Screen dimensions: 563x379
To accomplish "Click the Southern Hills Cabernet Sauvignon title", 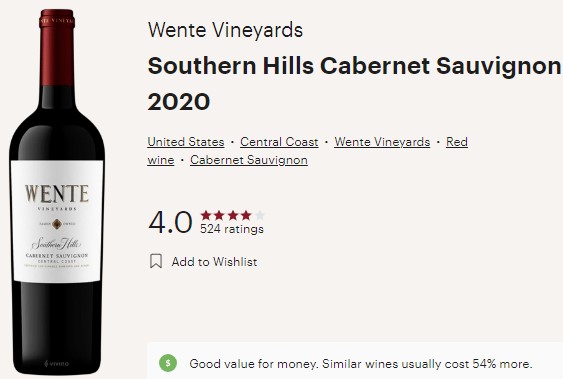I will point(354,66).
